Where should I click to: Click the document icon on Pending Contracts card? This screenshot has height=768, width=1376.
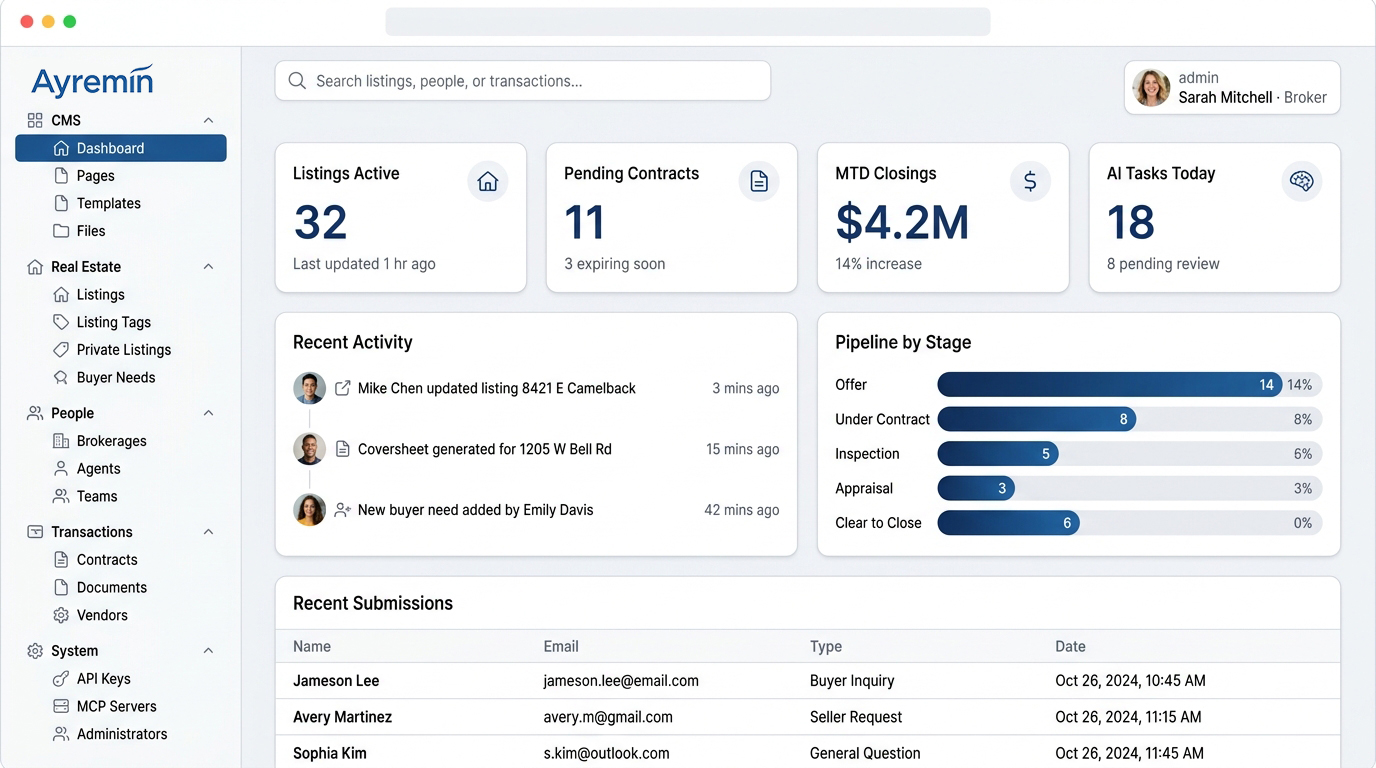pos(759,182)
